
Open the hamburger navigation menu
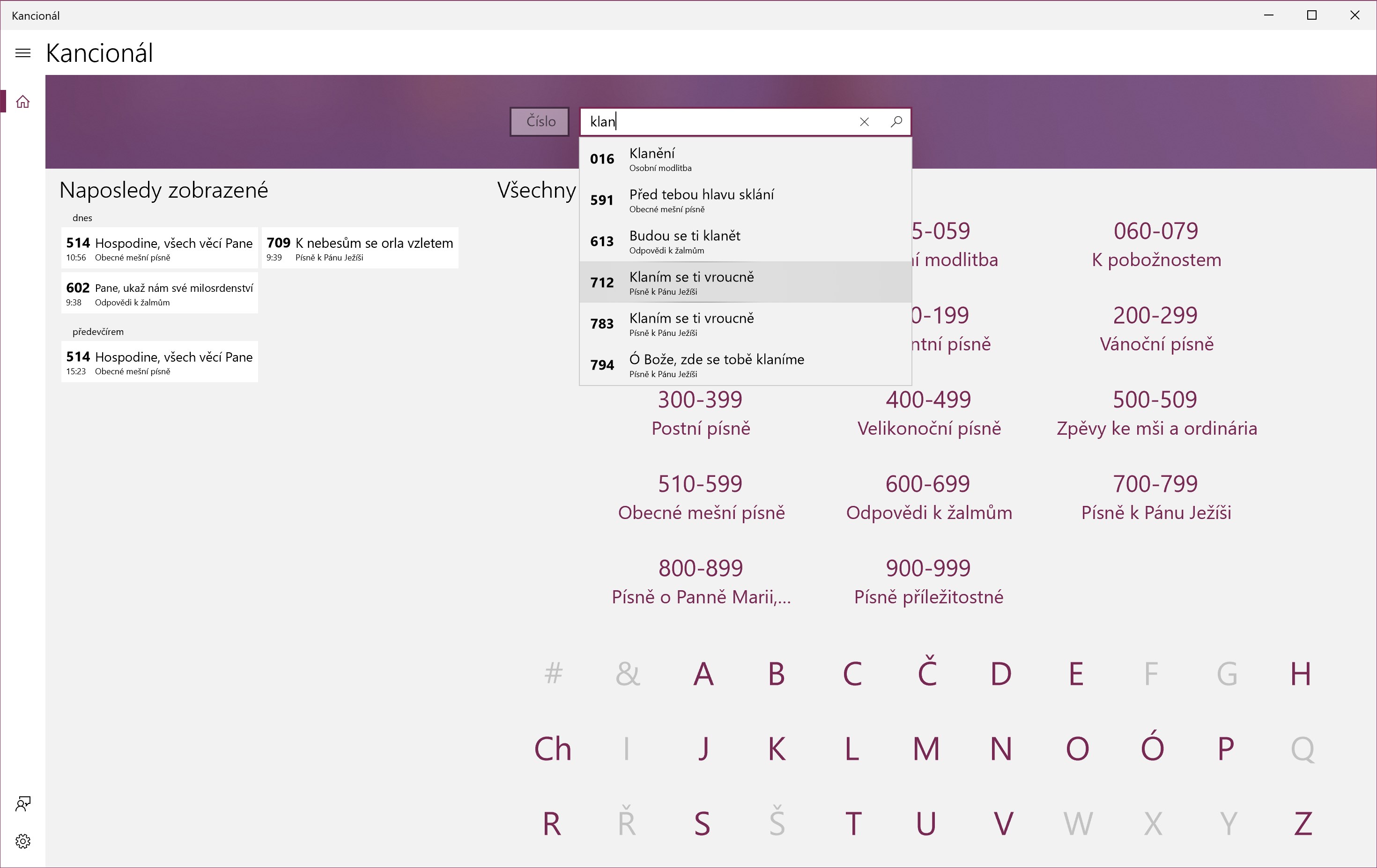coord(23,53)
